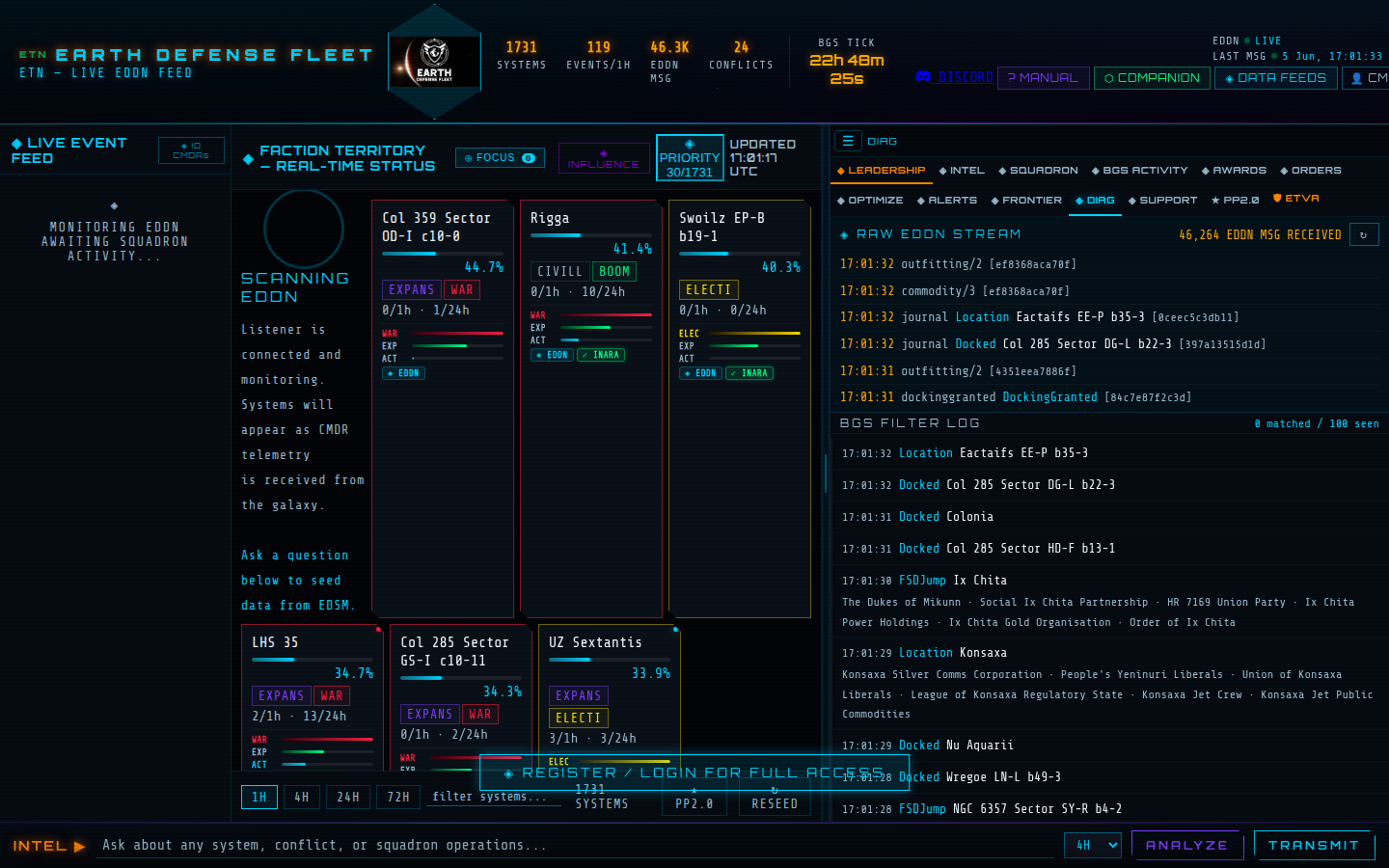This screenshot has height=868, width=1389.
Task: Click the filter systems input field
Action: [x=494, y=797]
